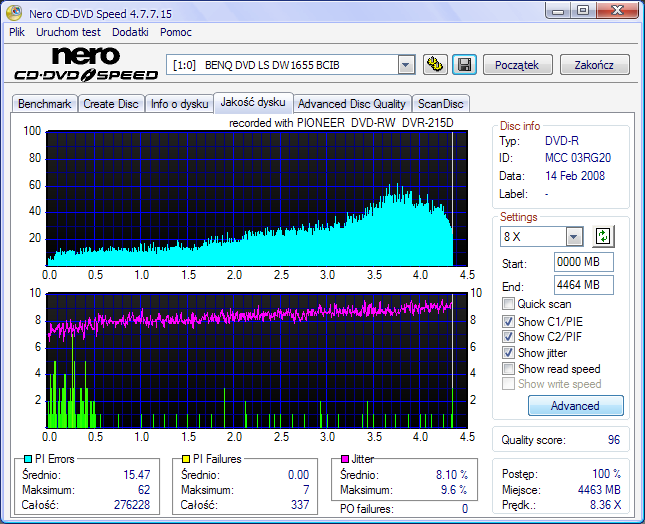645x524 pixels.
Task: Uncheck Show C2/PIF
Action: pyautogui.click(x=508, y=337)
